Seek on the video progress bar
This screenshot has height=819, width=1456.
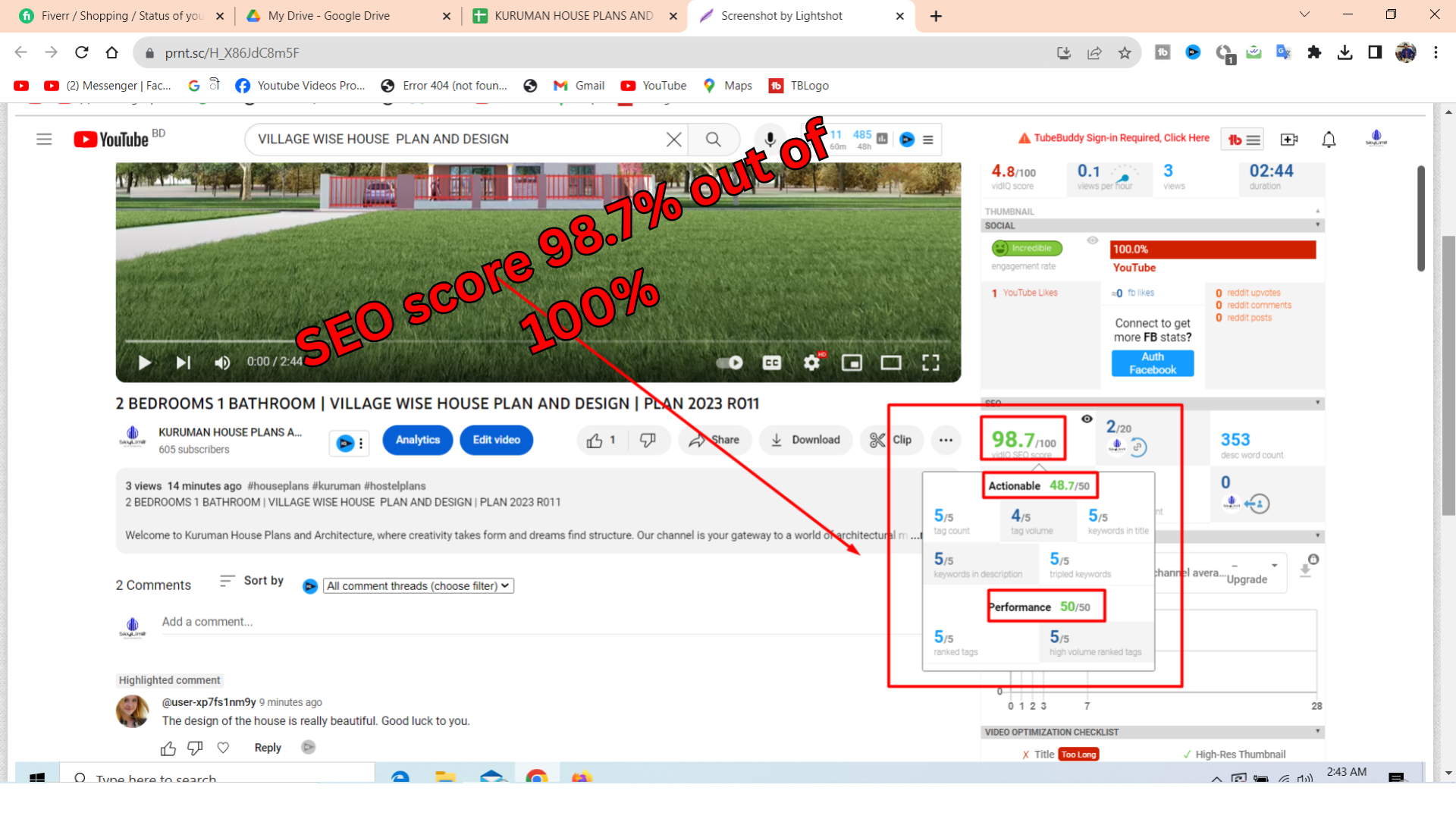pos(538,341)
